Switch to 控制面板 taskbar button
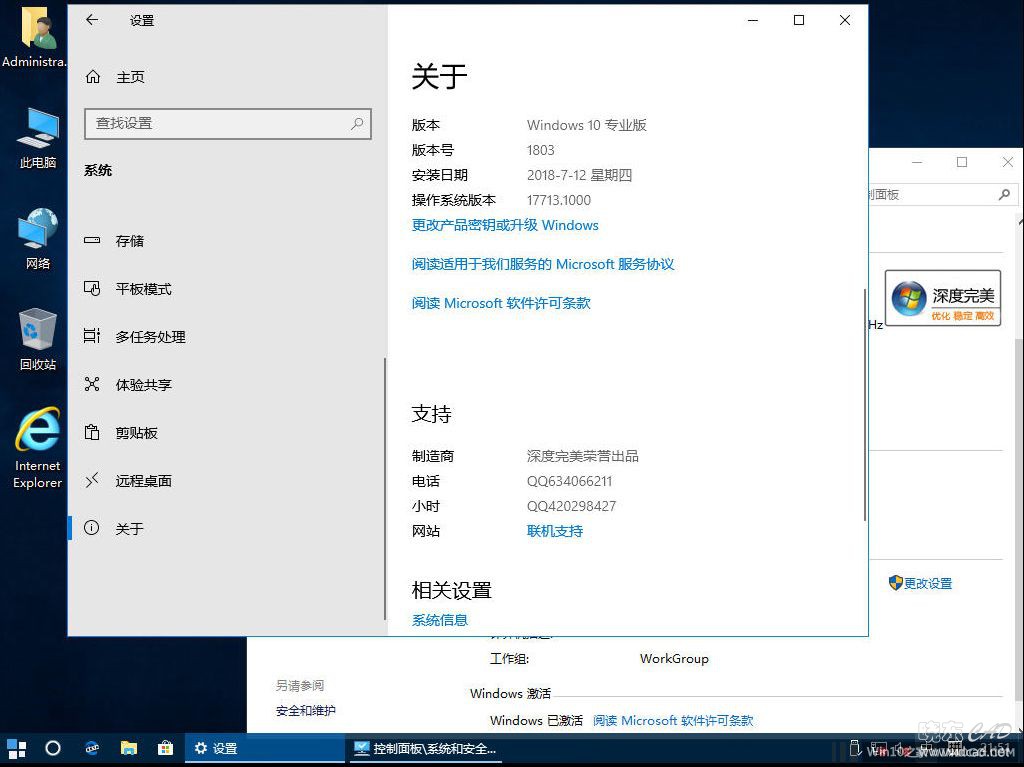The height and width of the screenshot is (767, 1024). [x=424, y=749]
